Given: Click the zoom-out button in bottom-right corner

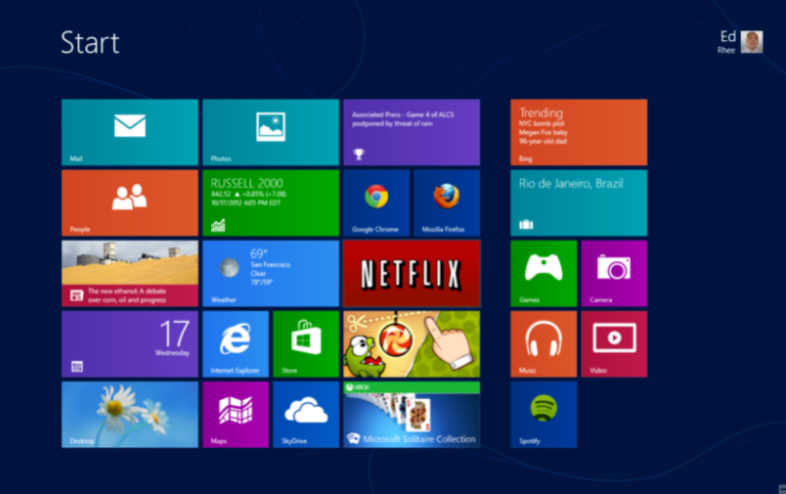Looking at the screenshot, I should point(782,489).
